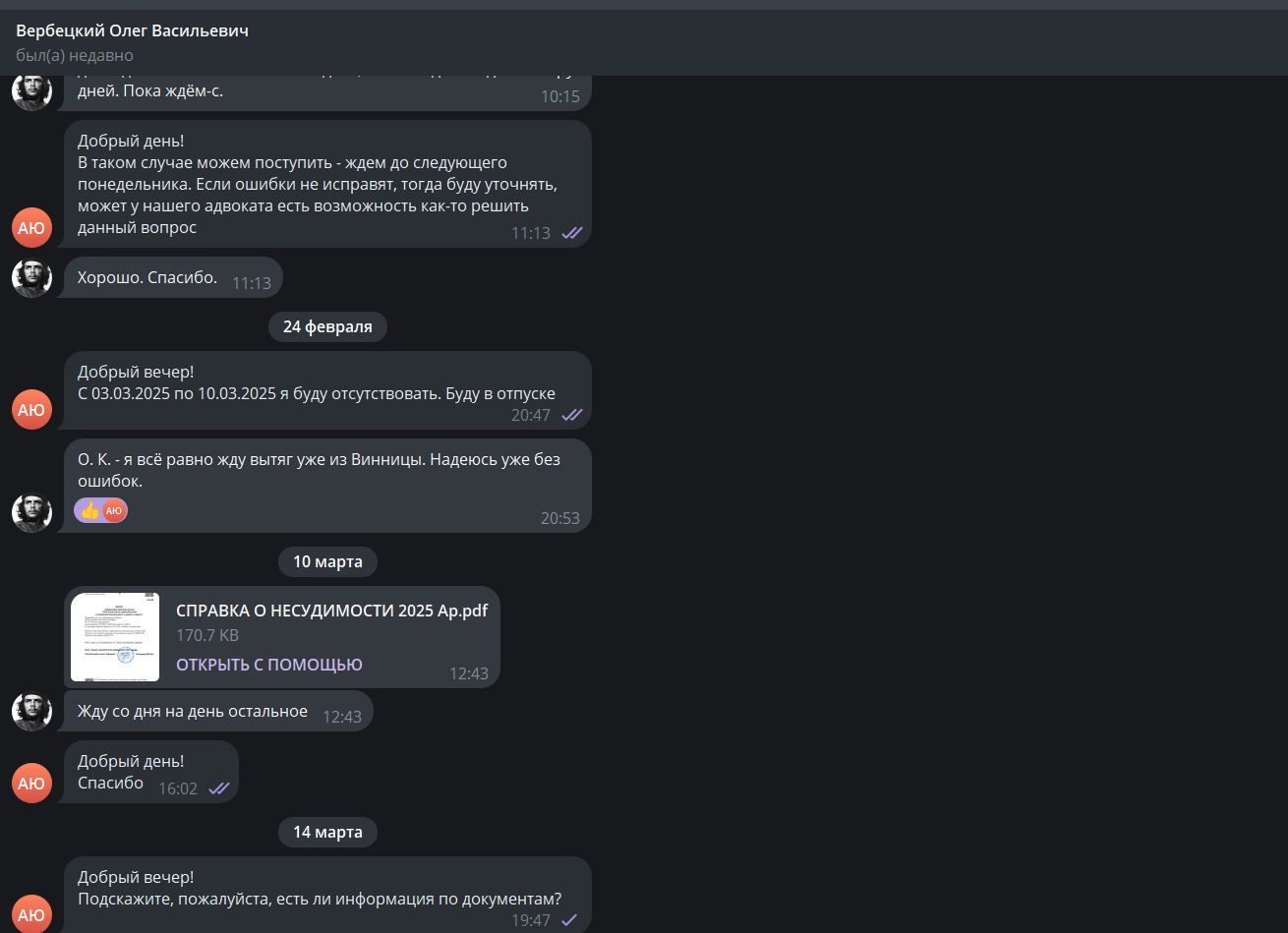1288x933 pixels.
Task: Click Che Guevara avatar next to 'Хорошо. Спасибо.'
Action: pos(31,277)
